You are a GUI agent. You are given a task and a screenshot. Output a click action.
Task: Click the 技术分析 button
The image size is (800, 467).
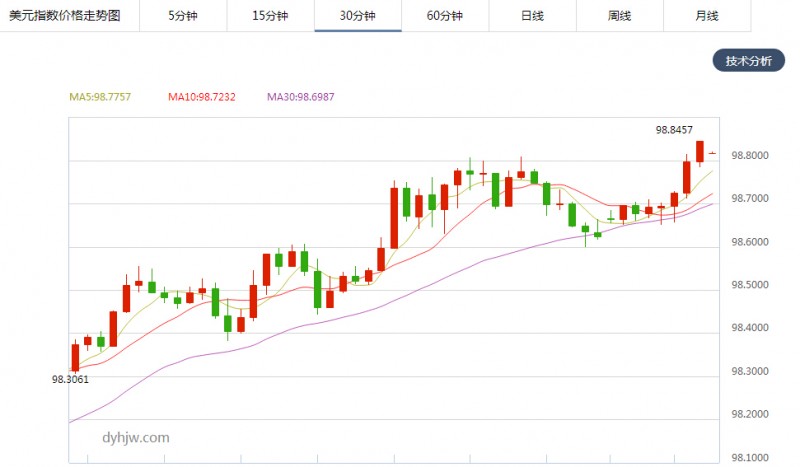(748, 61)
